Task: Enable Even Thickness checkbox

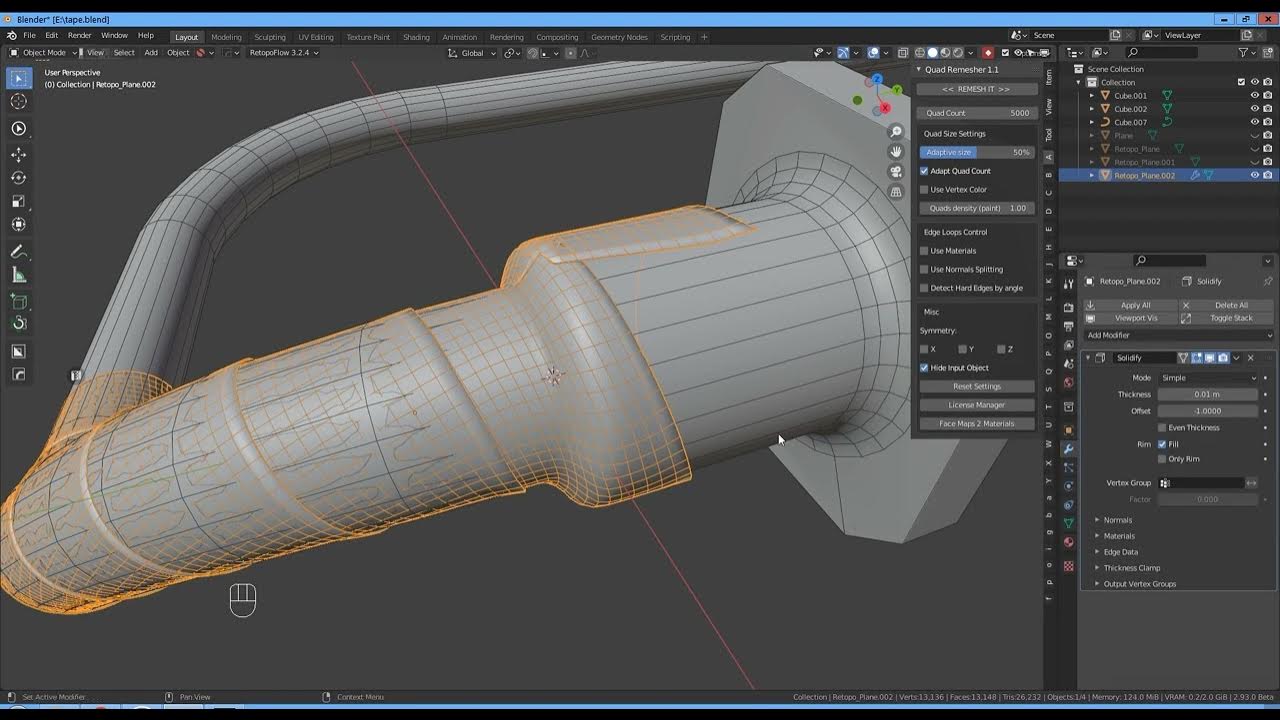Action: click(x=1162, y=428)
